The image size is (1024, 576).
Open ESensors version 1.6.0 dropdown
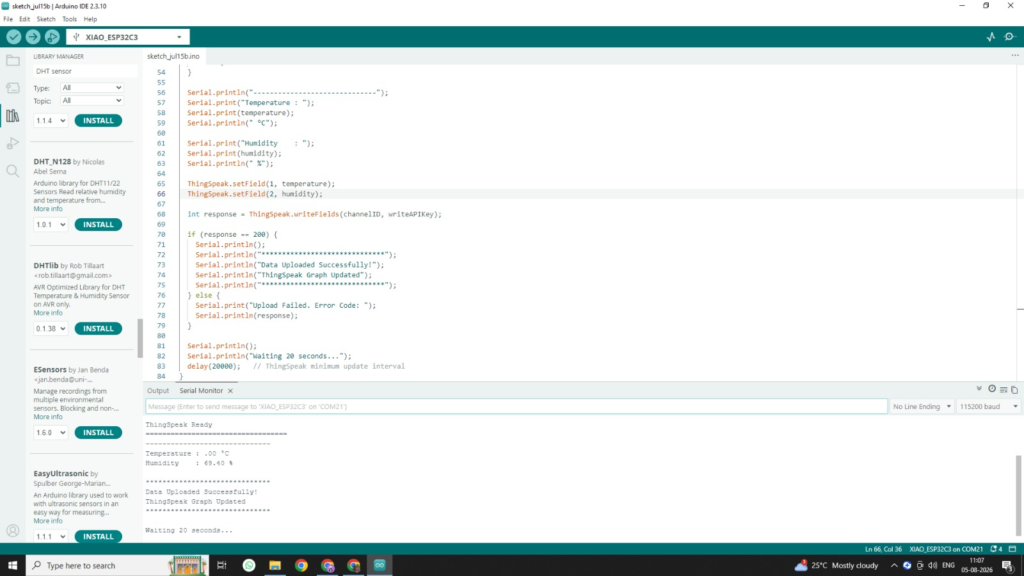(x=50, y=432)
